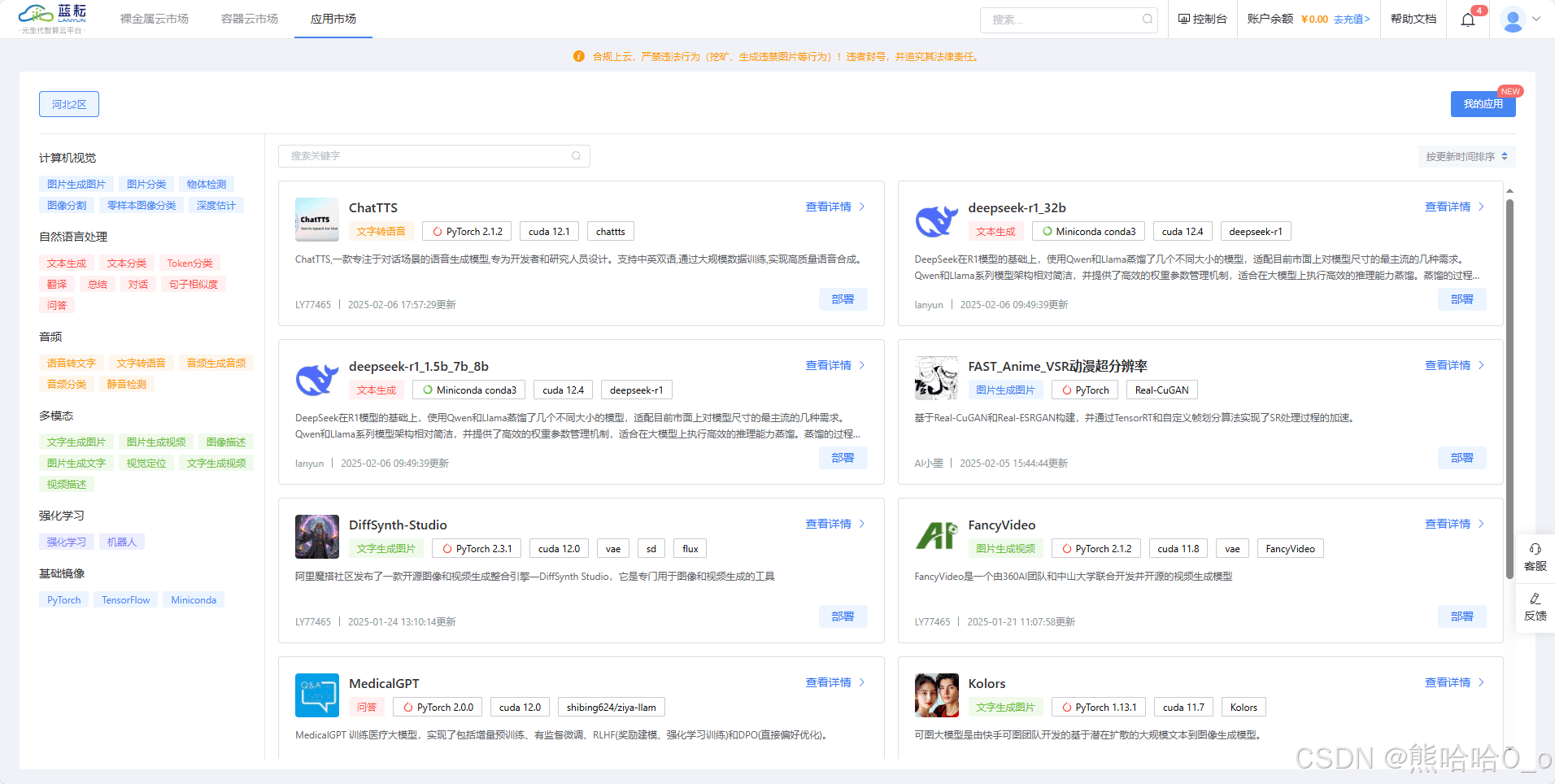Click the ChatTTS app thumbnail
The width and height of the screenshot is (1555, 784).
[317, 220]
